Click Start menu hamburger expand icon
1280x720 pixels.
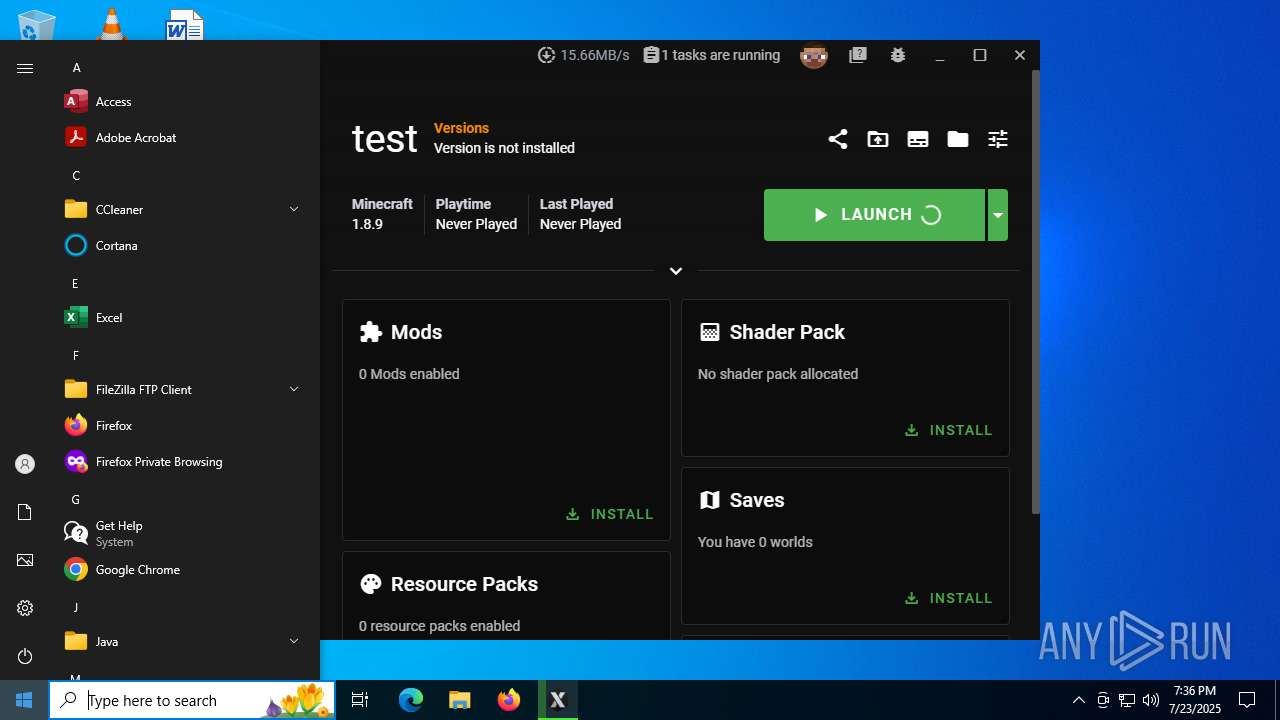(25, 68)
